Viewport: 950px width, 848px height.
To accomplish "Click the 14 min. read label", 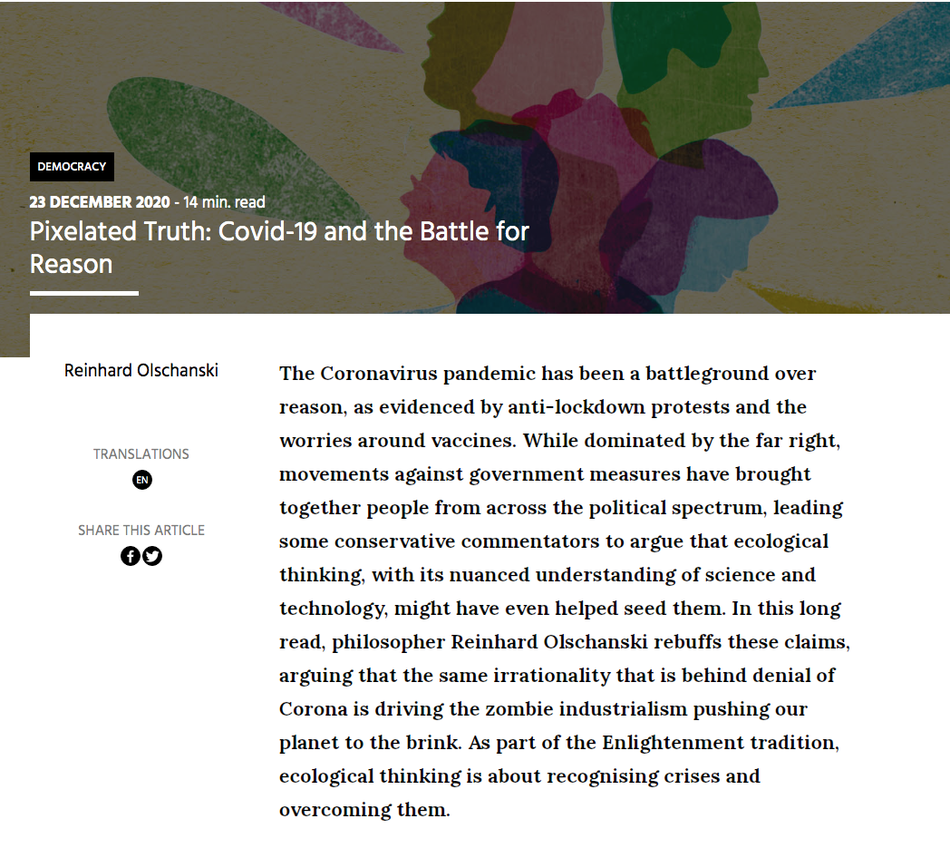I will click(x=224, y=202).
